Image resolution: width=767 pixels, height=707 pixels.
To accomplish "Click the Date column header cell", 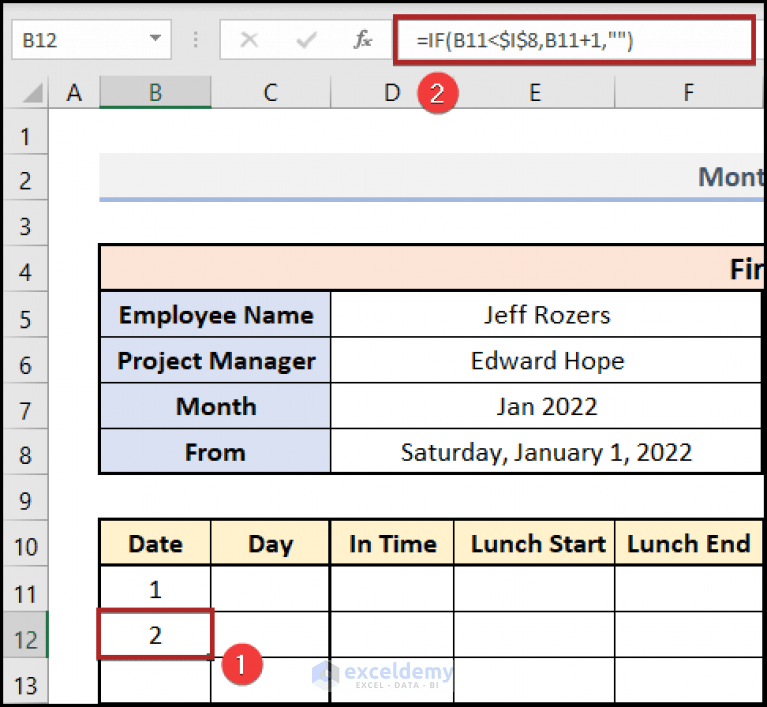I will click(x=156, y=543).
